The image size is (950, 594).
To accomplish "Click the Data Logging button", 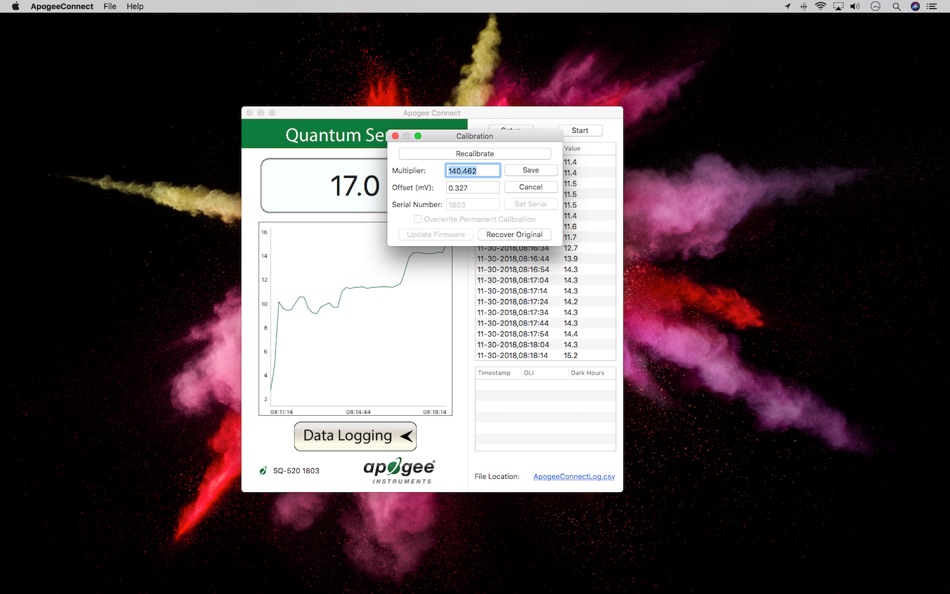I will click(x=355, y=436).
